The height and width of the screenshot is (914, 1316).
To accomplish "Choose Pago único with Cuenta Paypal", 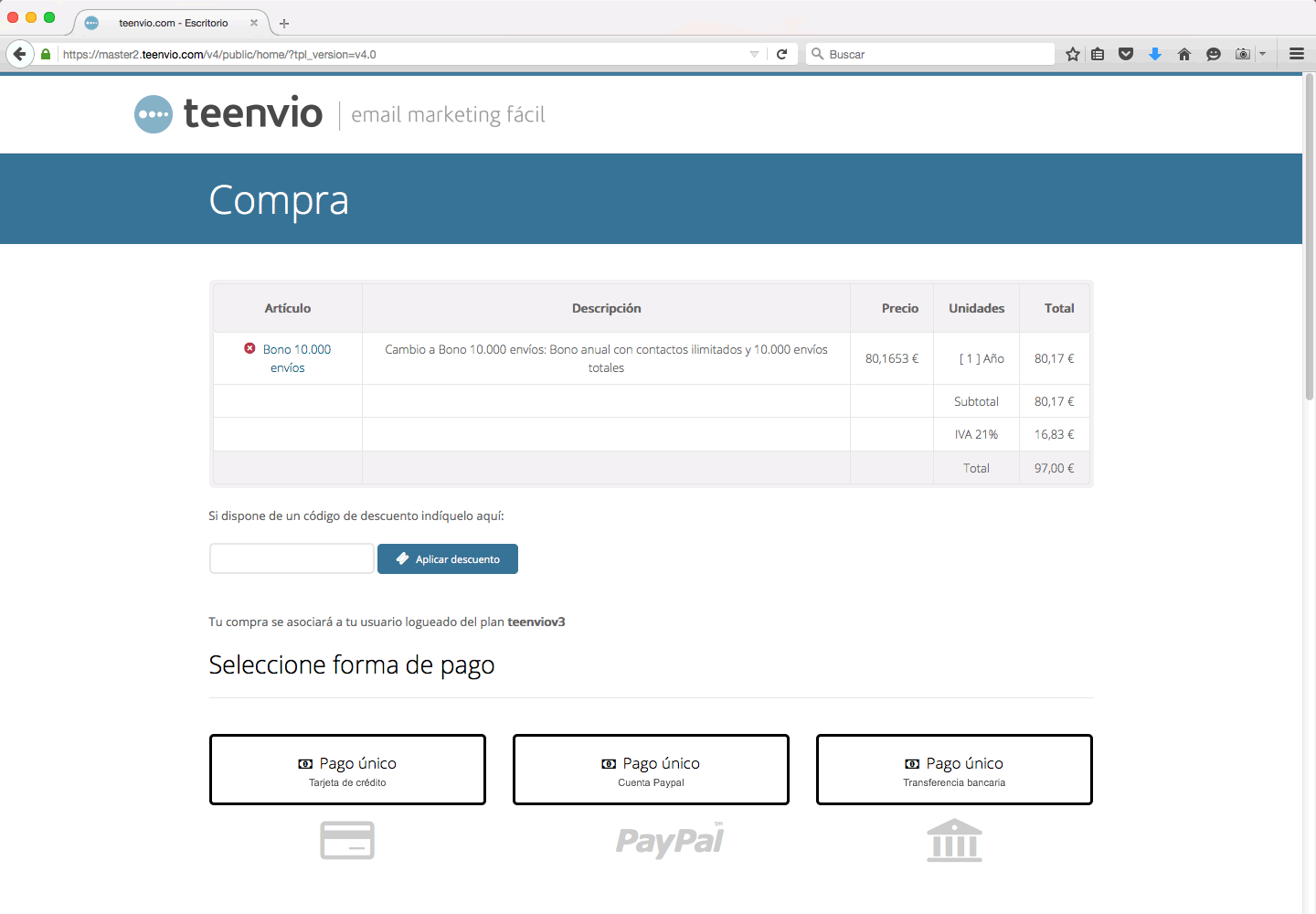I will (650, 769).
